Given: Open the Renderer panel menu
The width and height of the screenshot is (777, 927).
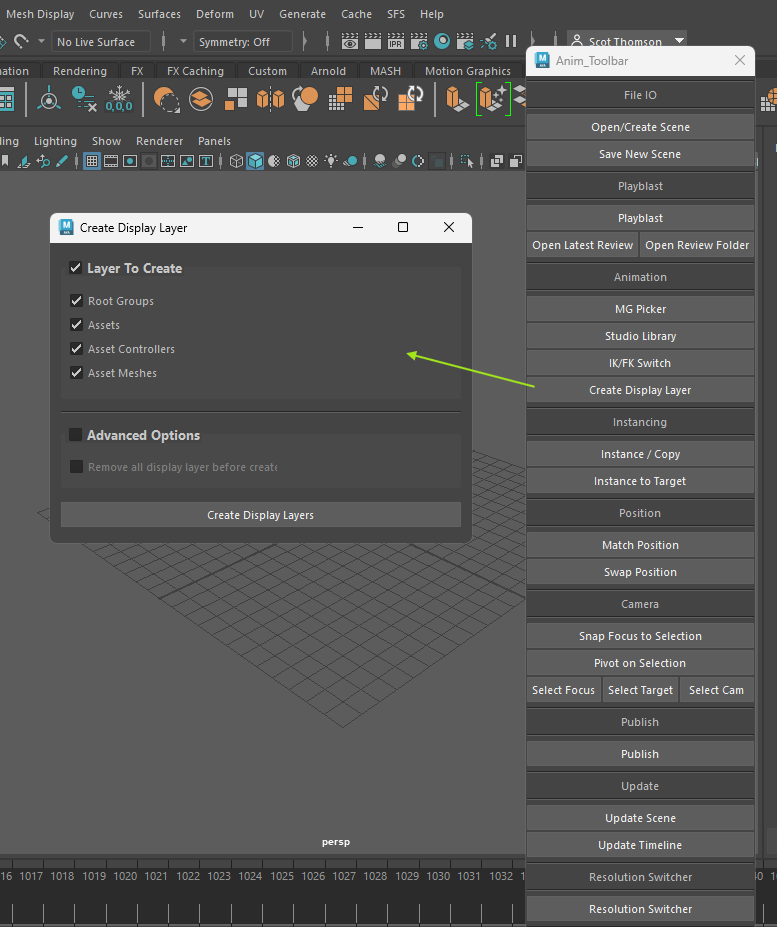Looking at the screenshot, I should pos(159,141).
